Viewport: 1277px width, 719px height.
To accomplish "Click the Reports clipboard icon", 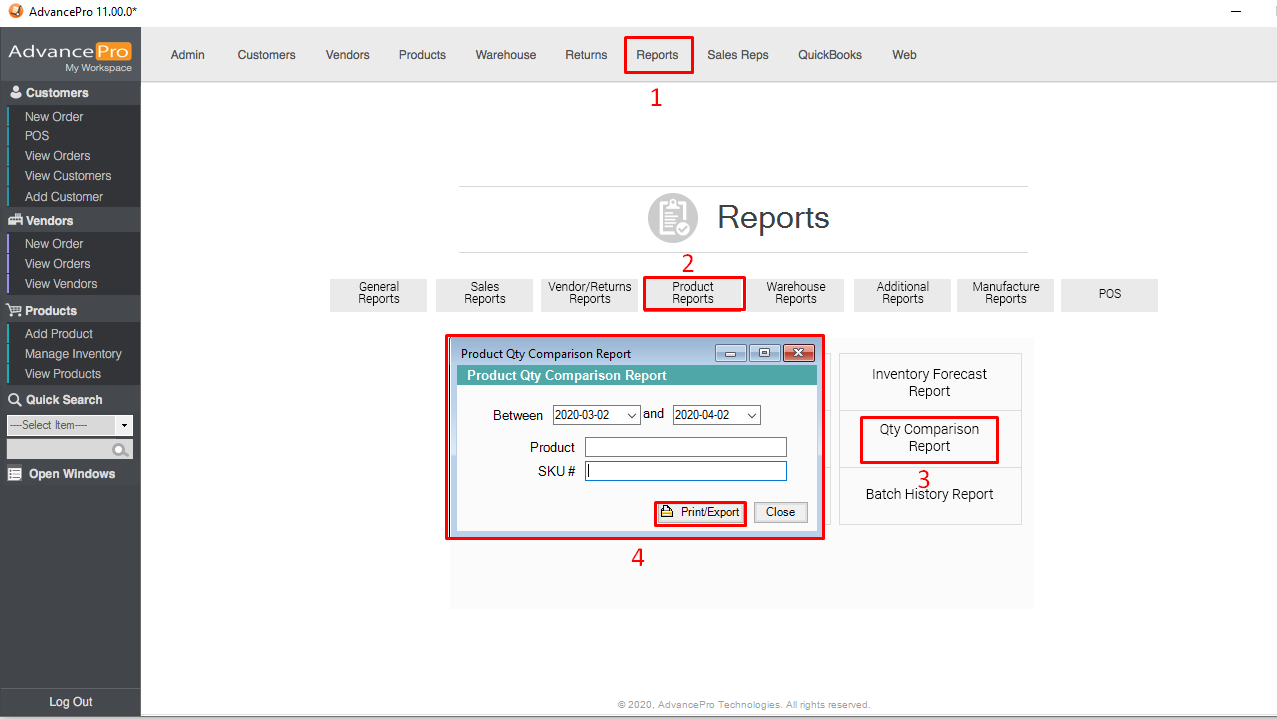I will pos(672,218).
